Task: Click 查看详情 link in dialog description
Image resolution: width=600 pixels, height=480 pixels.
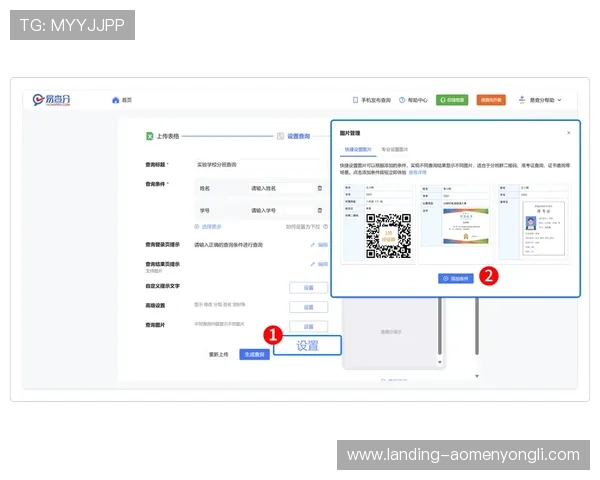Action: click(417, 173)
